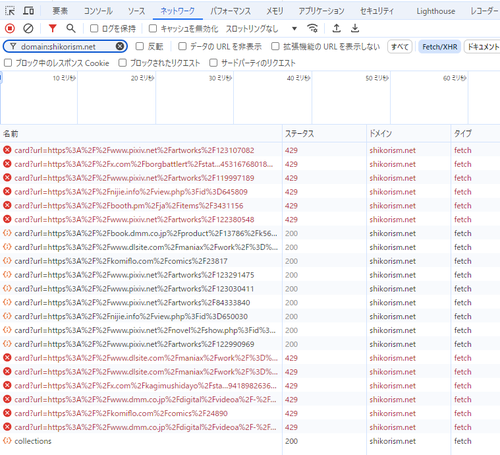Select pixiv artworks 84333840 request row

pos(250,302)
